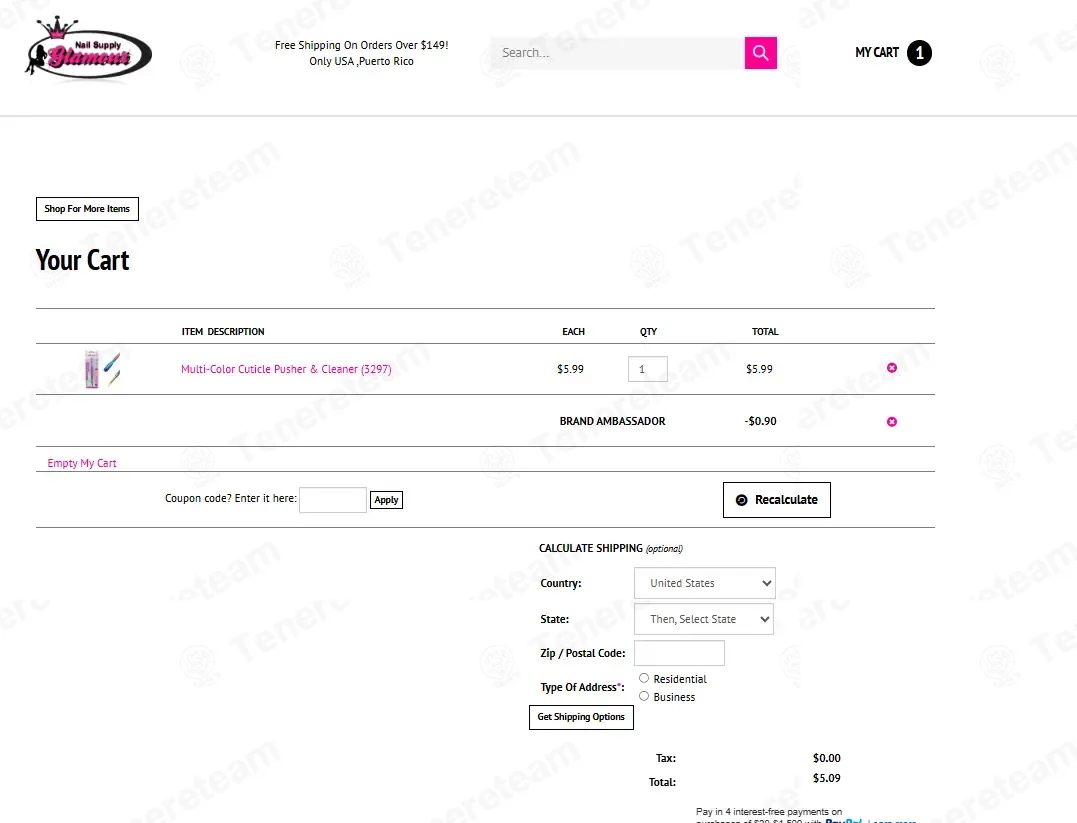Open the Multi-Color Cuticle Pusher & Cleaner link
The width and height of the screenshot is (1077, 823).
click(x=286, y=369)
